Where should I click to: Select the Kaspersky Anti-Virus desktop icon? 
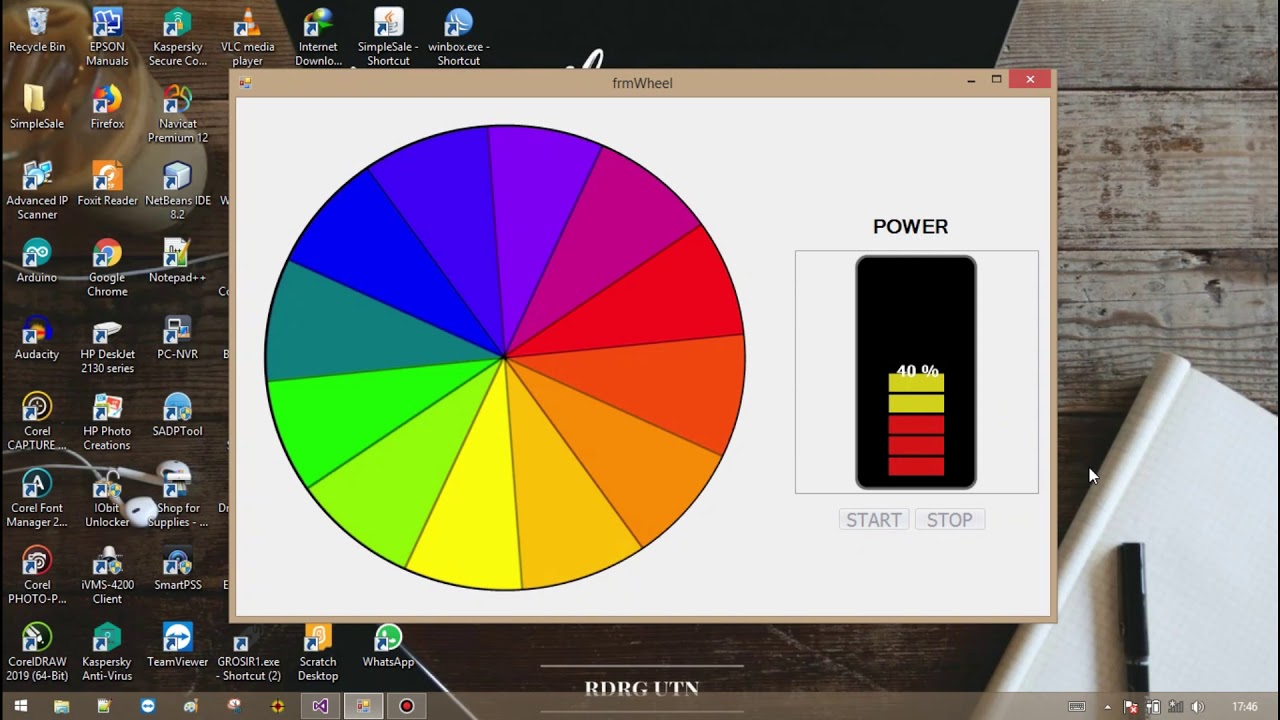pyautogui.click(x=107, y=653)
